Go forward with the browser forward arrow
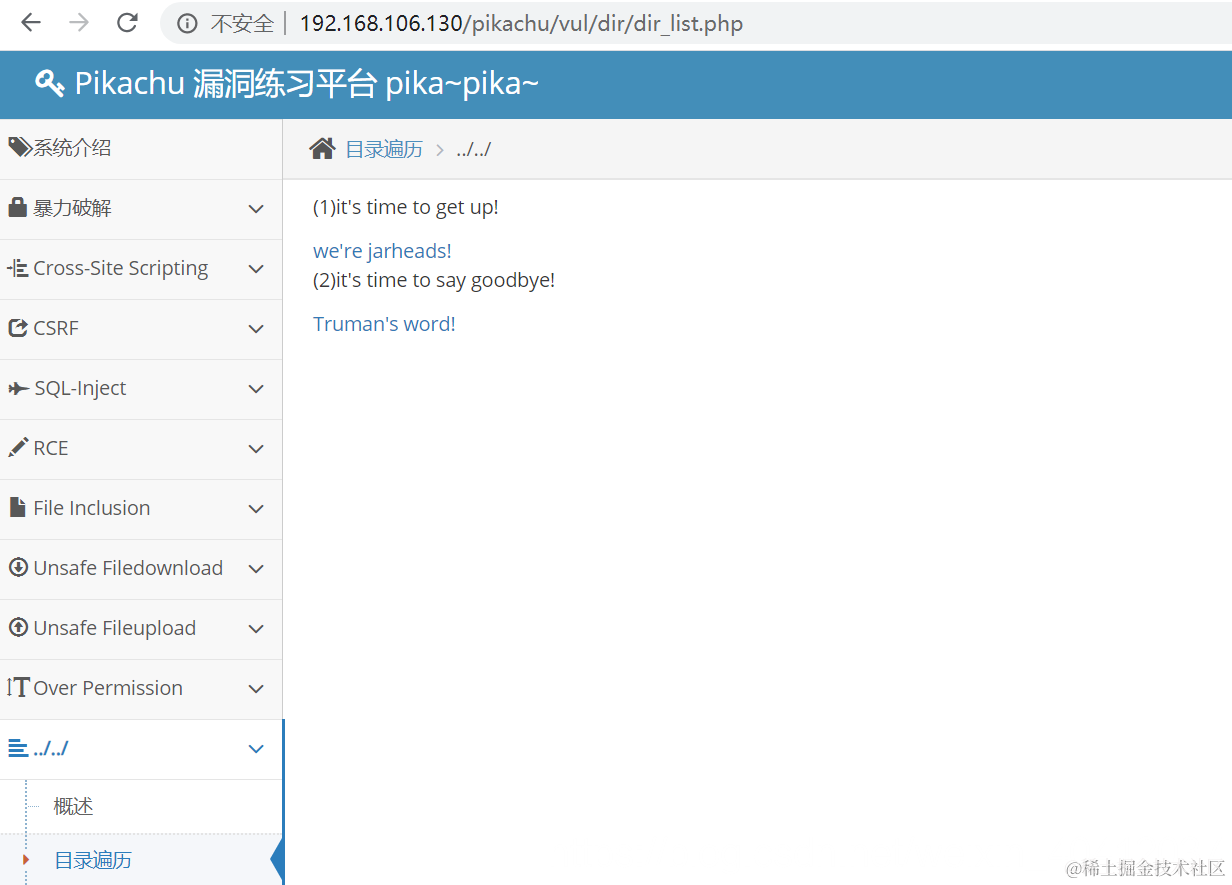Screen dimensions: 1232x885 point(79,23)
